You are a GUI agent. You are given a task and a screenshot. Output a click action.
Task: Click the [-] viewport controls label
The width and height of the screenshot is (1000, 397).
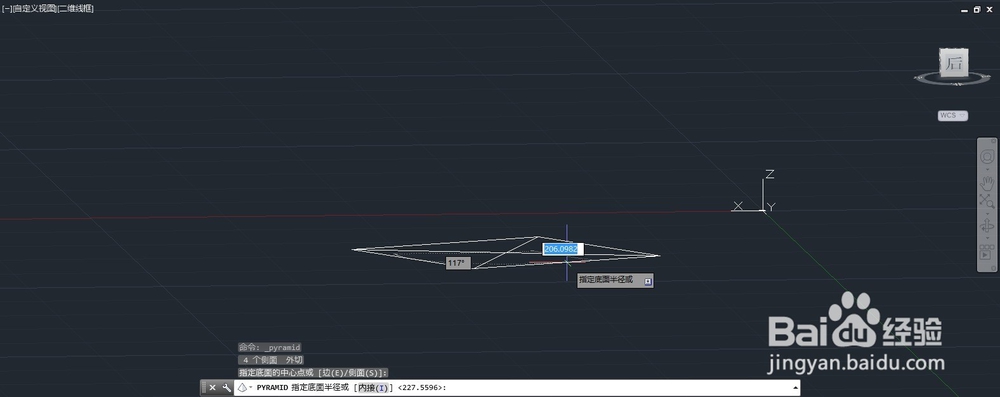coord(6,8)
